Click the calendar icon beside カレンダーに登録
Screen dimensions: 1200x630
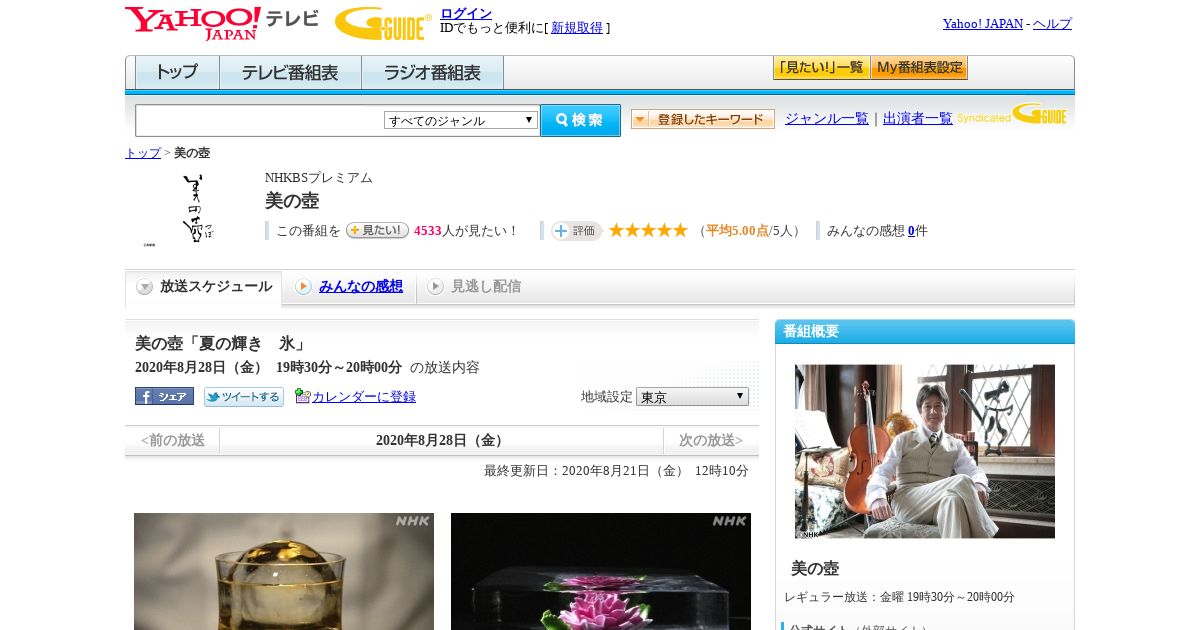(302, 396)
